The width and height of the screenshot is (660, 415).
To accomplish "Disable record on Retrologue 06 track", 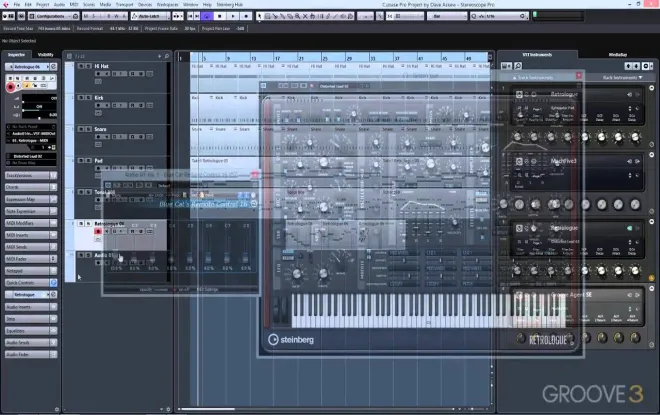I will click(x=98, y=231).
